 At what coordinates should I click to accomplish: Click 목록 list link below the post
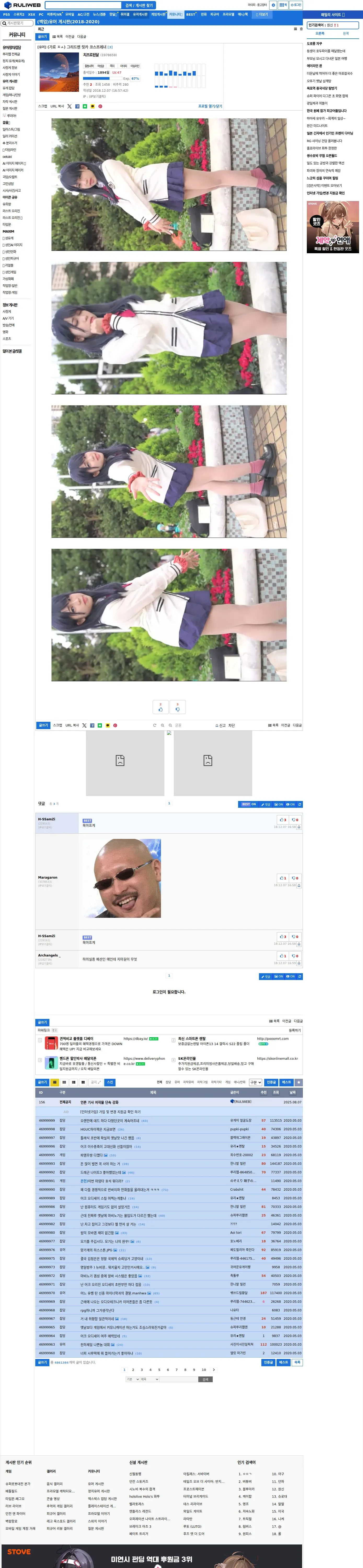tap(273, 725)
